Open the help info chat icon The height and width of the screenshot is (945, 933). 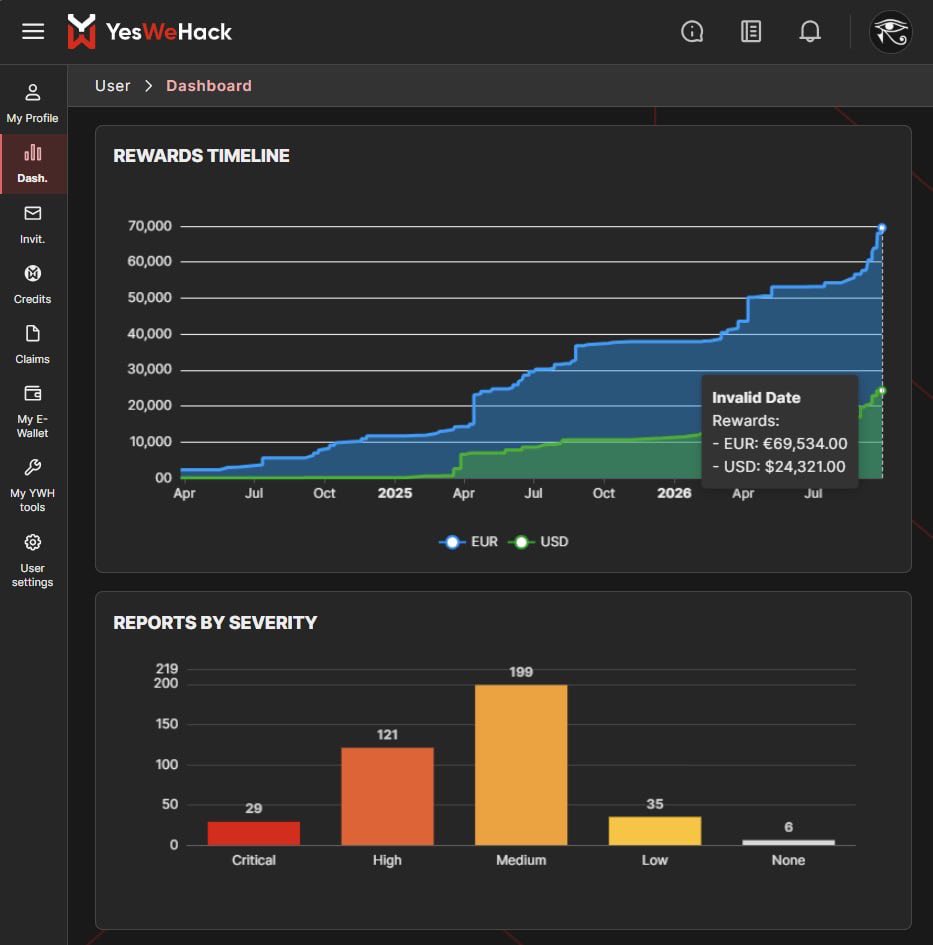point(692,31)
